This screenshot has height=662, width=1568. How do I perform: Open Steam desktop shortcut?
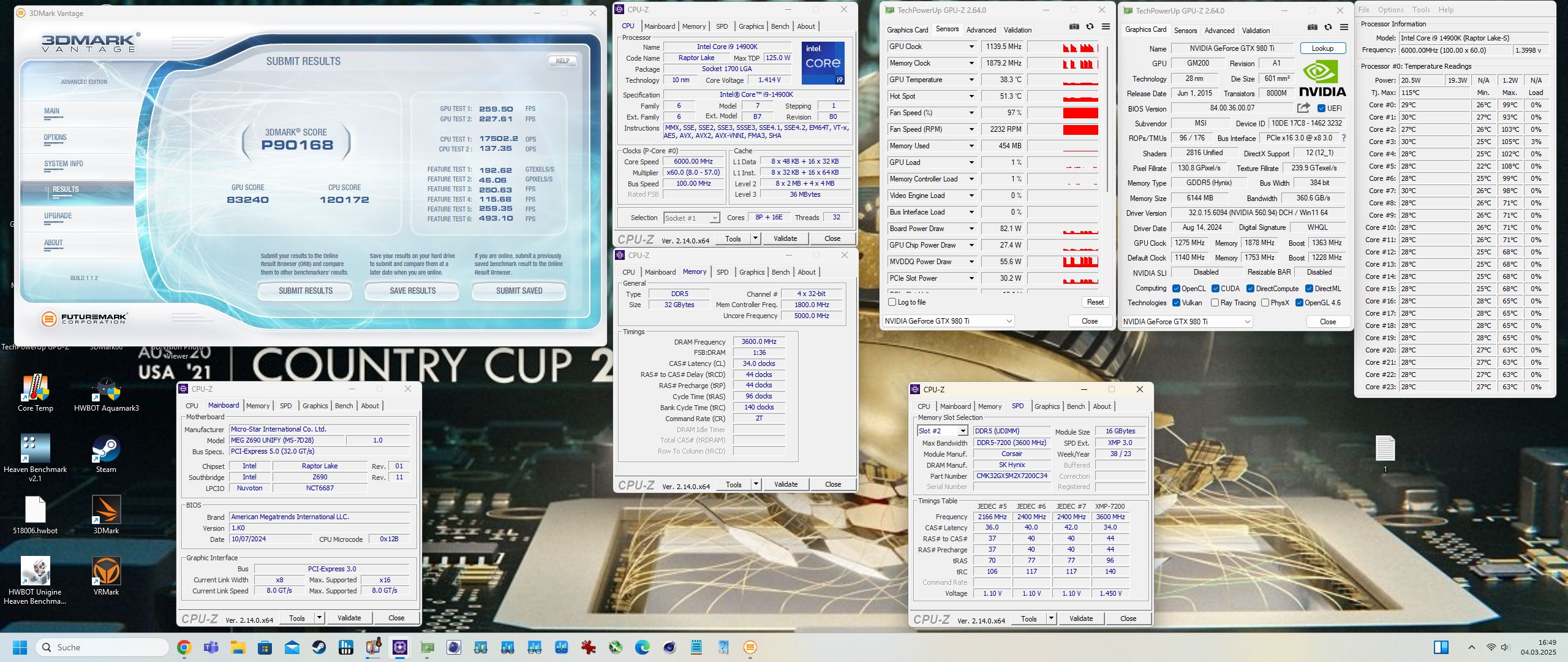(106, 454)
